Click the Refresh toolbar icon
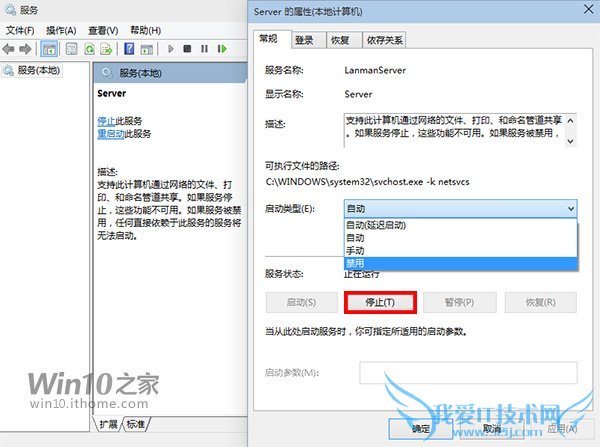The height and width of the screenshot is (447, 600). point(90,49)
